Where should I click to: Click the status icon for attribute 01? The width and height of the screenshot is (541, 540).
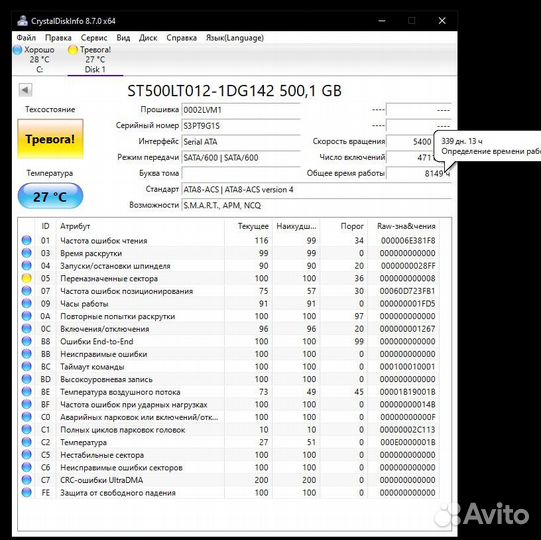pyautogui.click(x=27, y=240)
